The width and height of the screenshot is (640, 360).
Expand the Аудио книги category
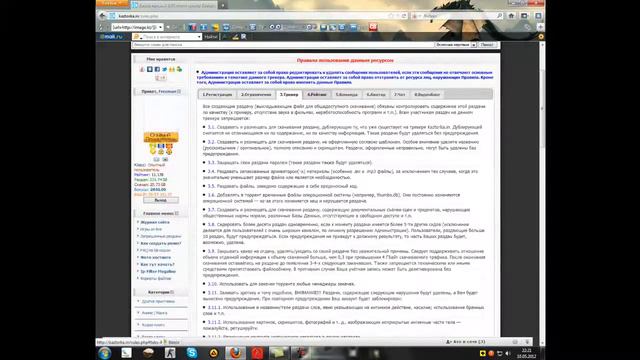tap(153, 325)
